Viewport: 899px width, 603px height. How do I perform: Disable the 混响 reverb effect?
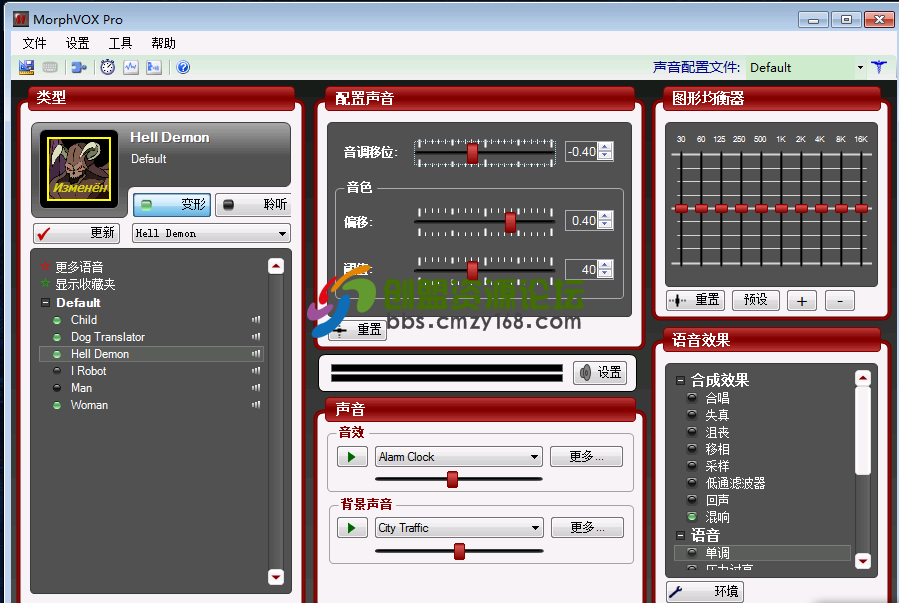[692, 517]
